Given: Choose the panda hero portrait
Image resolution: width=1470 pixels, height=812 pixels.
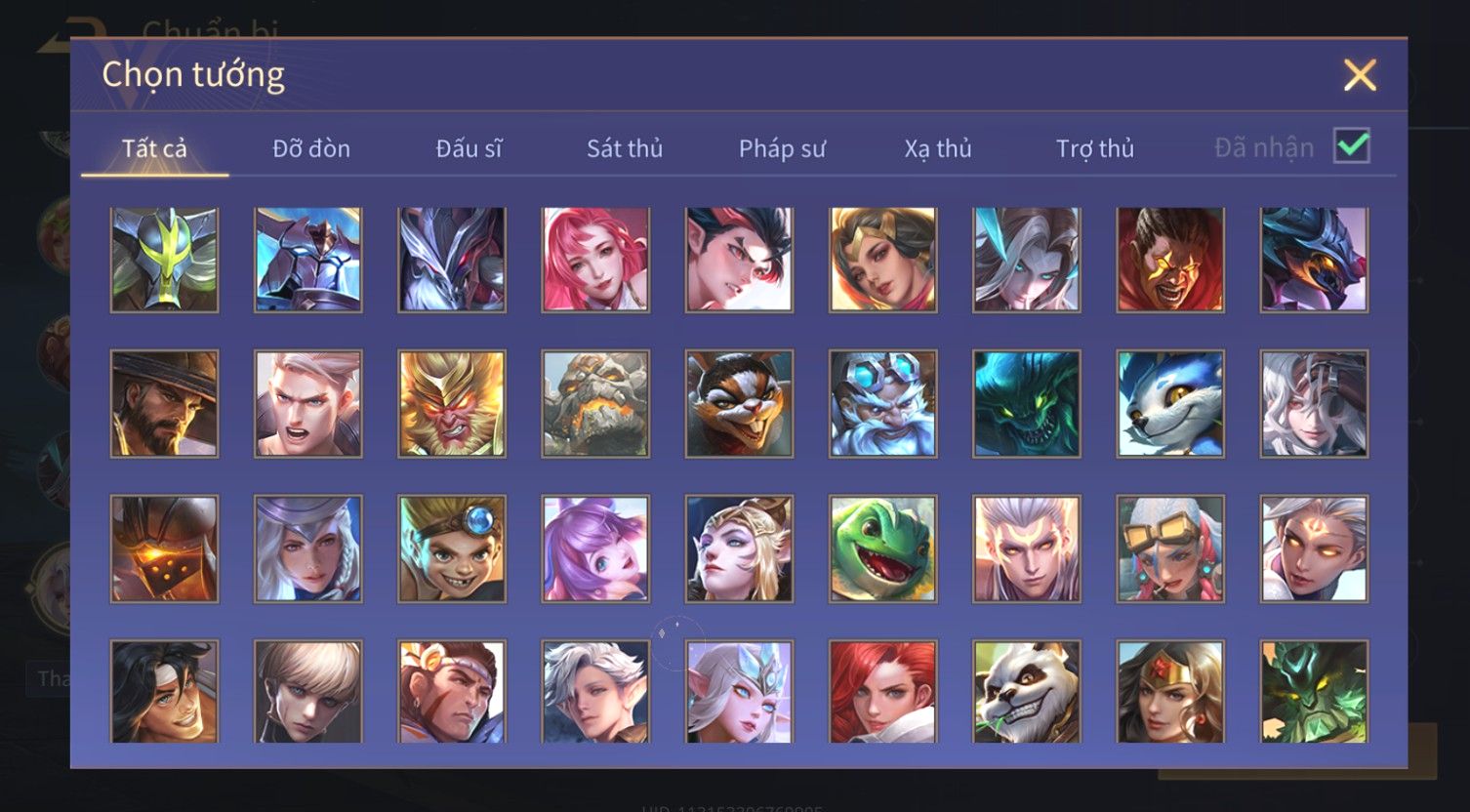Looking at the screenshot, I should tap(1027, 692).
